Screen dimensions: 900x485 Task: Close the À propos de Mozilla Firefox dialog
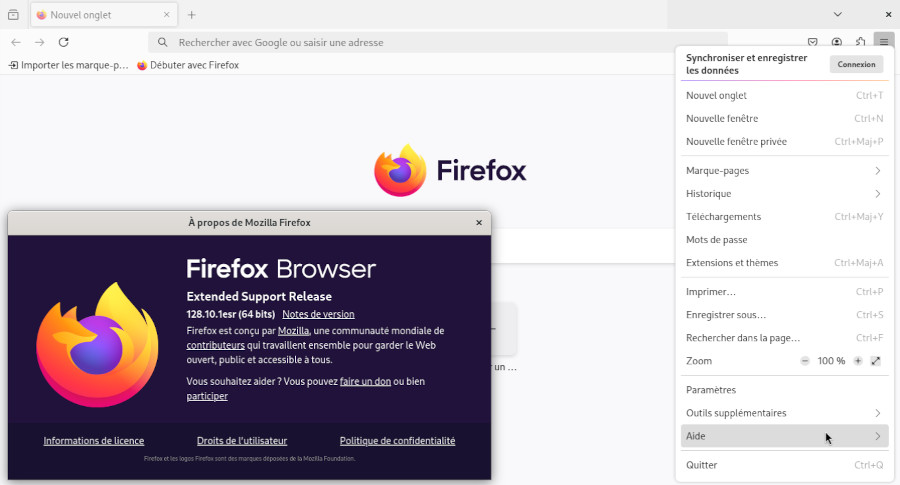[x=479, y=223]
